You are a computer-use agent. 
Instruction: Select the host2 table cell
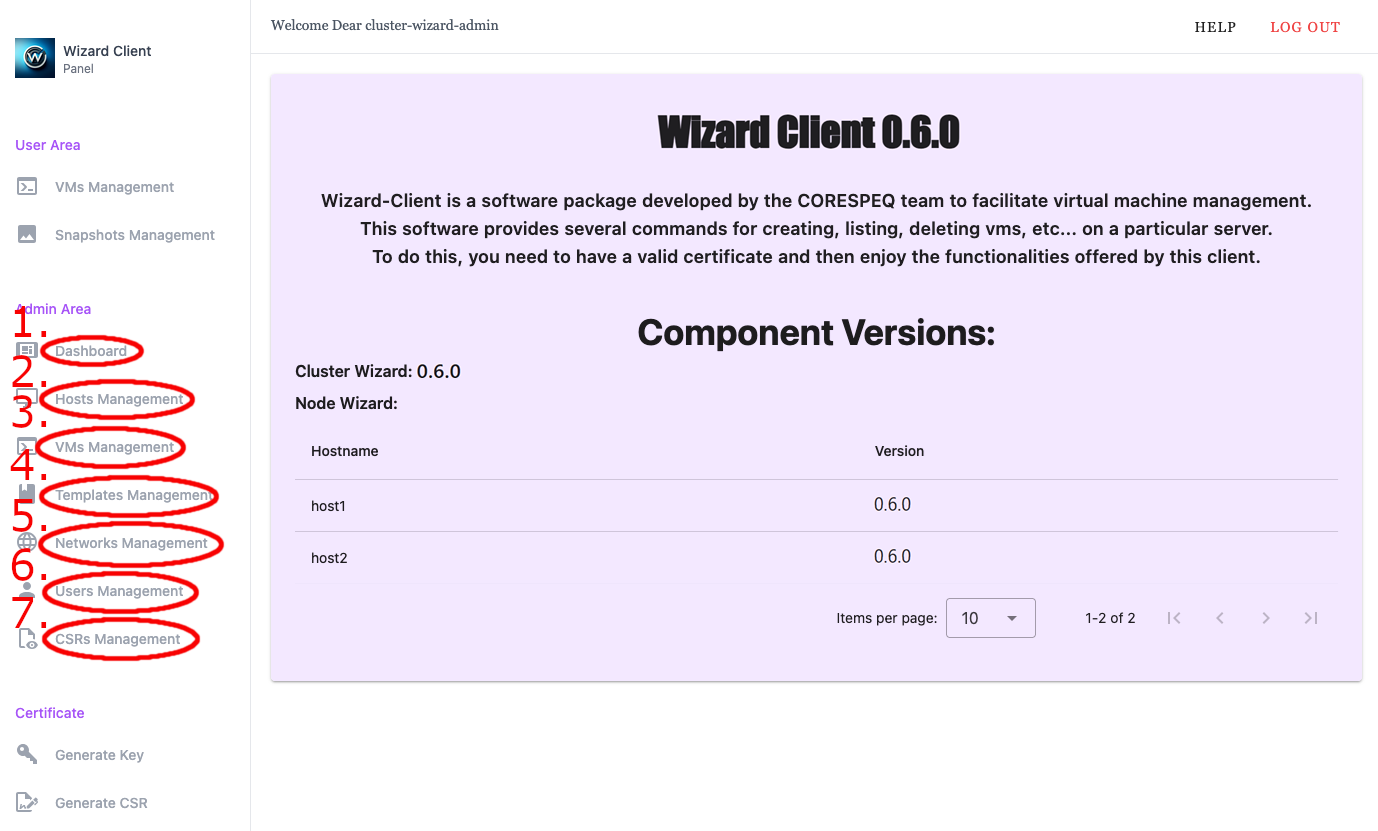329,558
